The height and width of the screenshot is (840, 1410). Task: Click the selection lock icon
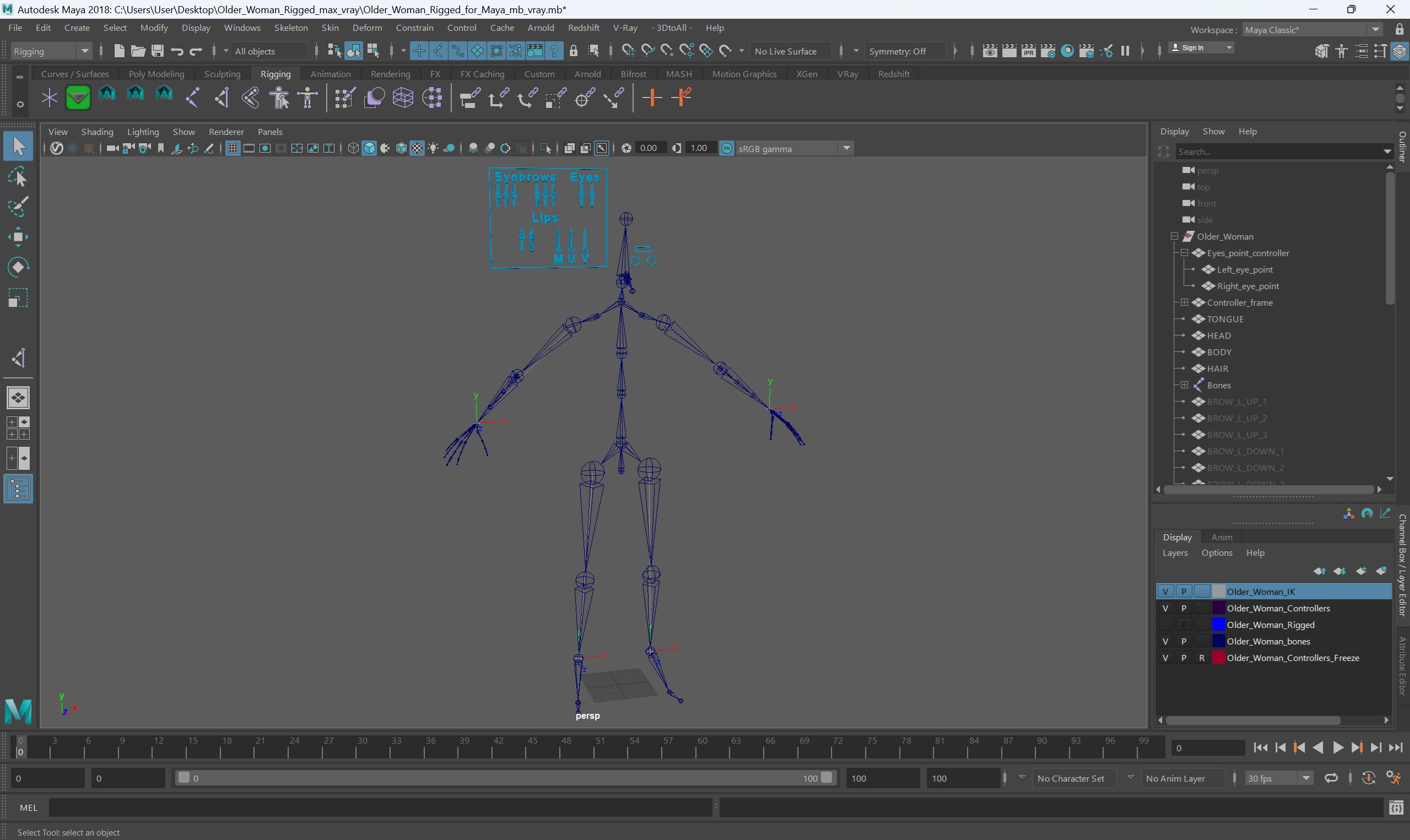click(574, 51)
